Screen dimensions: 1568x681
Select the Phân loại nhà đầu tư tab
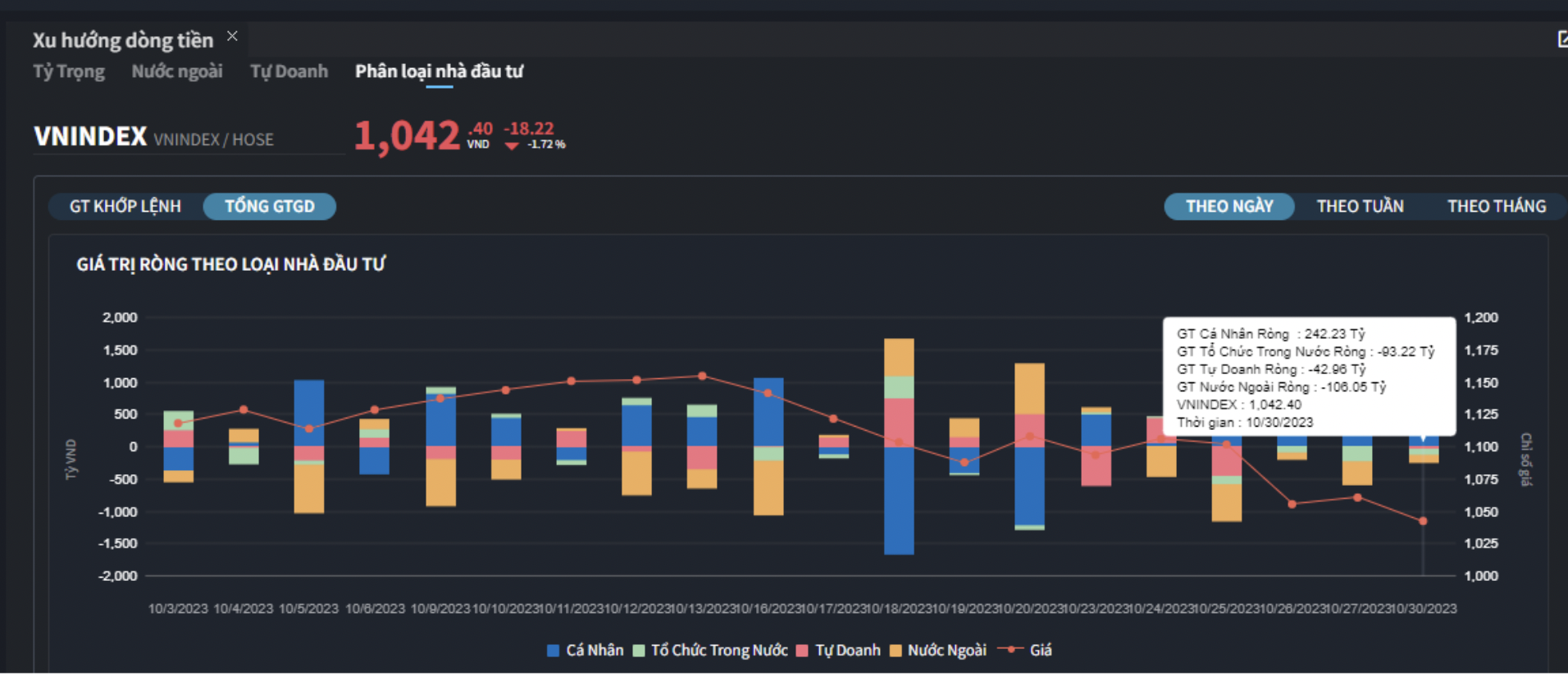[439, 71]
